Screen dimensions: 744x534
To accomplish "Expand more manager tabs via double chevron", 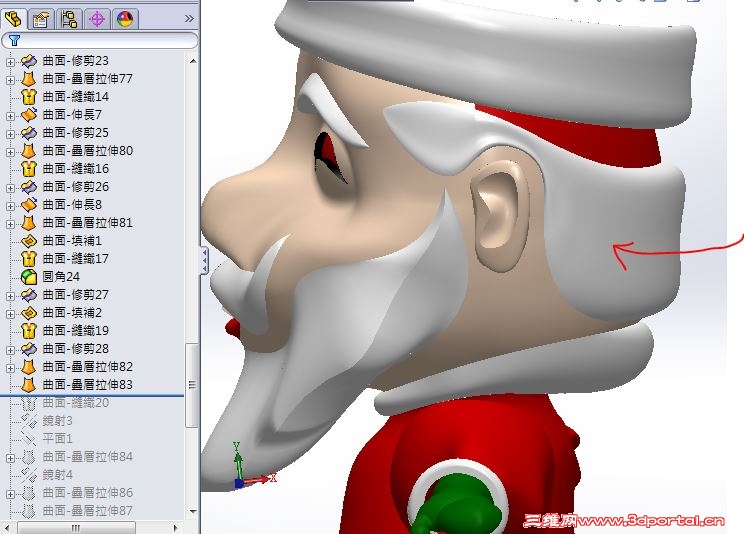I will (x=189, y=19).
